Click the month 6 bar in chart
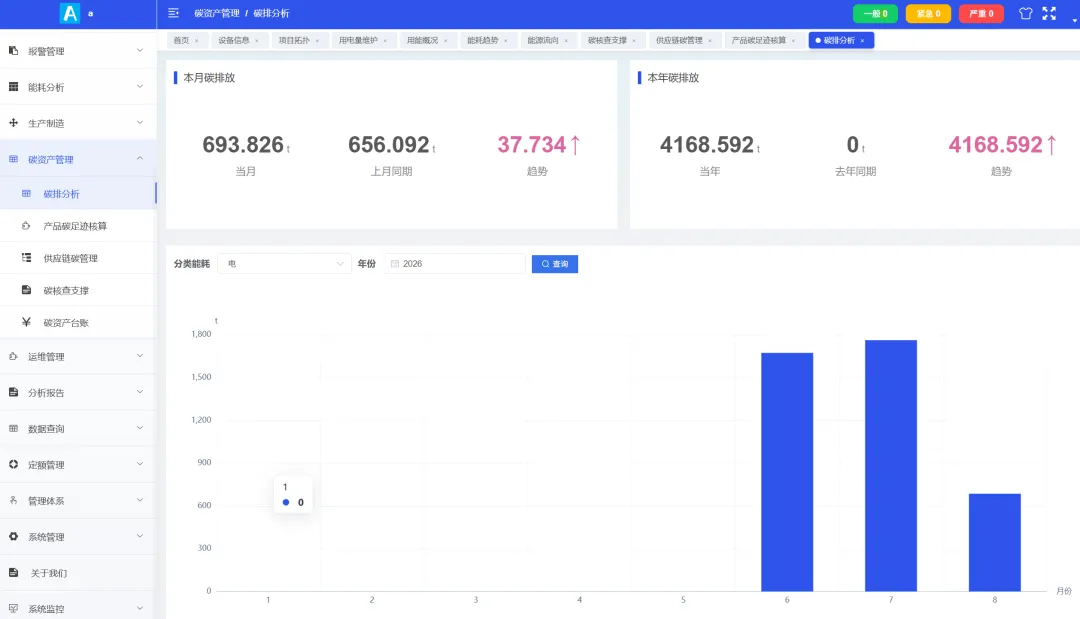This screenshot has width=1080, height=619. click(x=787, y=472)
